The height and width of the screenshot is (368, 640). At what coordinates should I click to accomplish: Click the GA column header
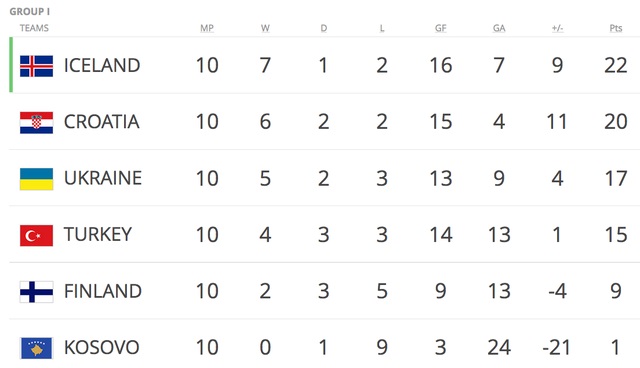(x=499, y=28)
